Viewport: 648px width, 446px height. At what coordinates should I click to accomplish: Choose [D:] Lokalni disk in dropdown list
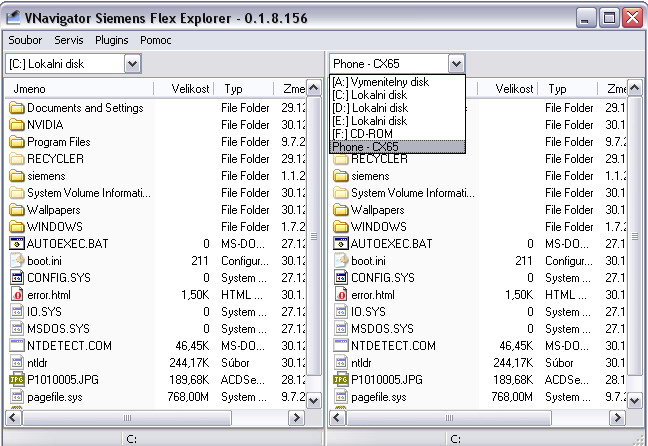point(398,108)
